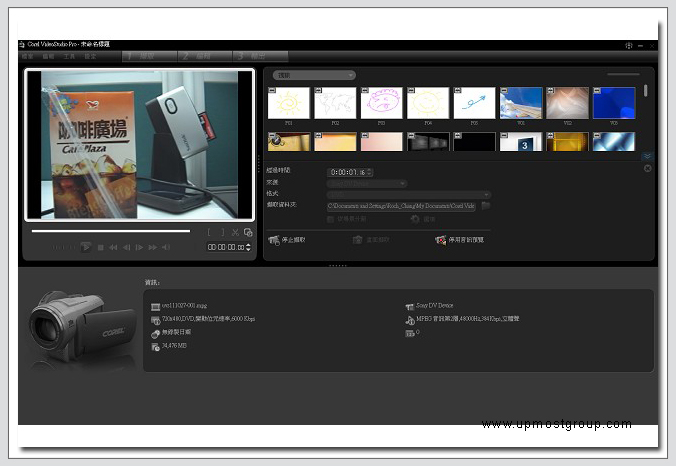Viewport: 676px width, 466px height.
Task: Open the media library category dropdown
Action: tap(313, 75)
